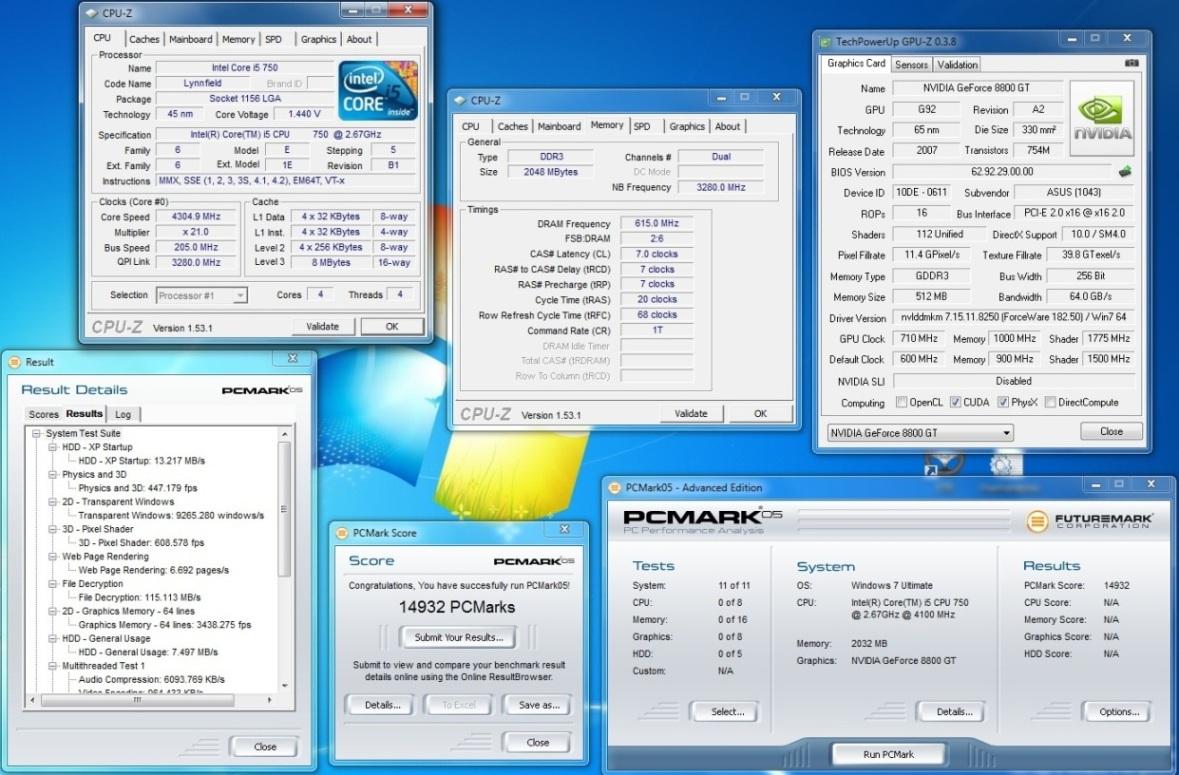Click the GPU-Z title bar app icon

point(826,41)
